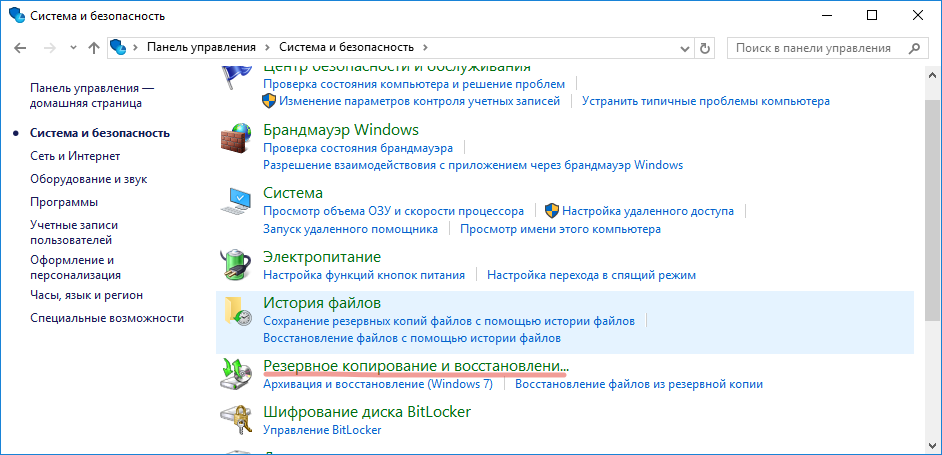Click the Windows Firewall brick wall icon
This screenshot has width=942, height=455.
click(x=237, y=137)
